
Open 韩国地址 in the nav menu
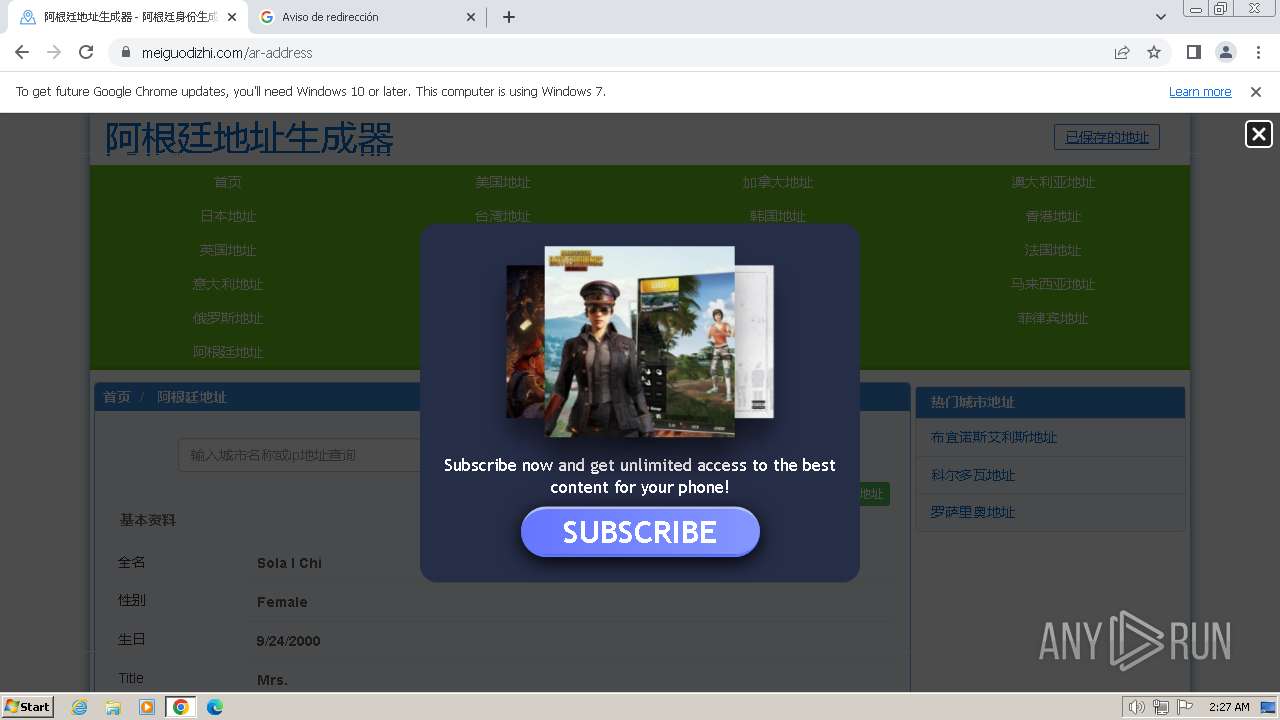[778, 216]
